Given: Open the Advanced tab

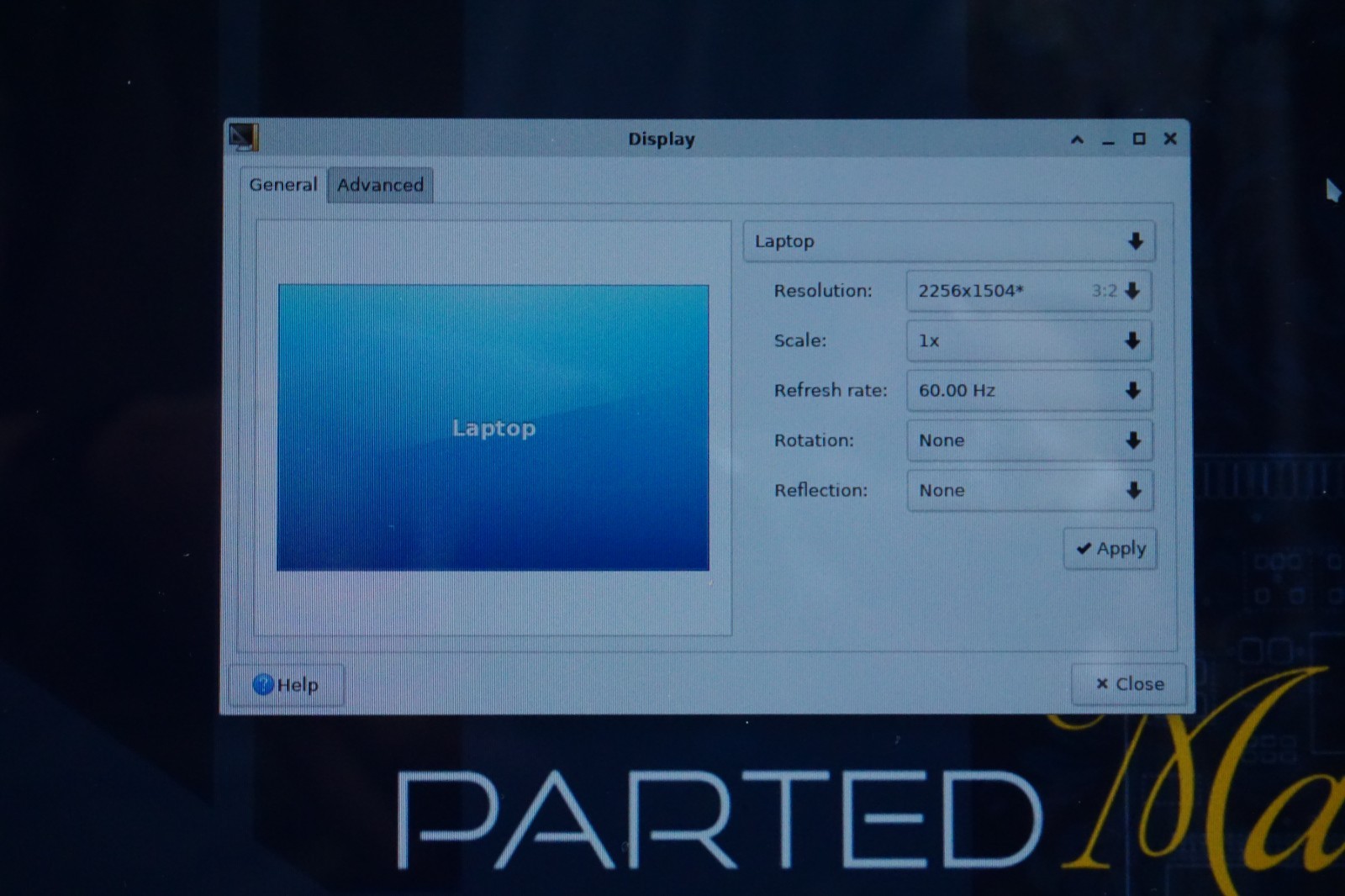Looking at the screenshot, I should click(380, 185).
